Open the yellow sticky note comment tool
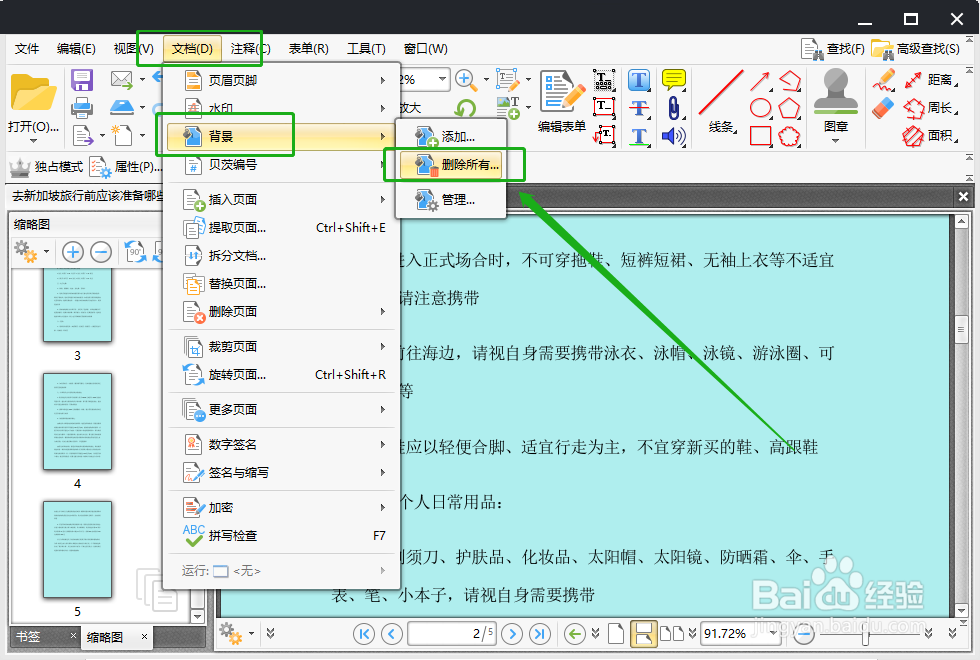Image resolution: width=980 pixels, height=660 pixels. coord(673,79)
